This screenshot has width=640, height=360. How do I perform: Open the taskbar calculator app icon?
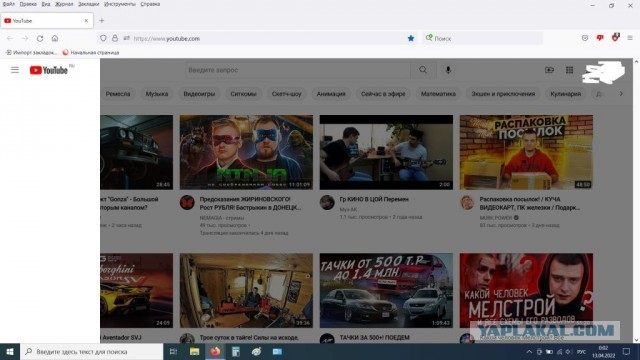(236, 351)
